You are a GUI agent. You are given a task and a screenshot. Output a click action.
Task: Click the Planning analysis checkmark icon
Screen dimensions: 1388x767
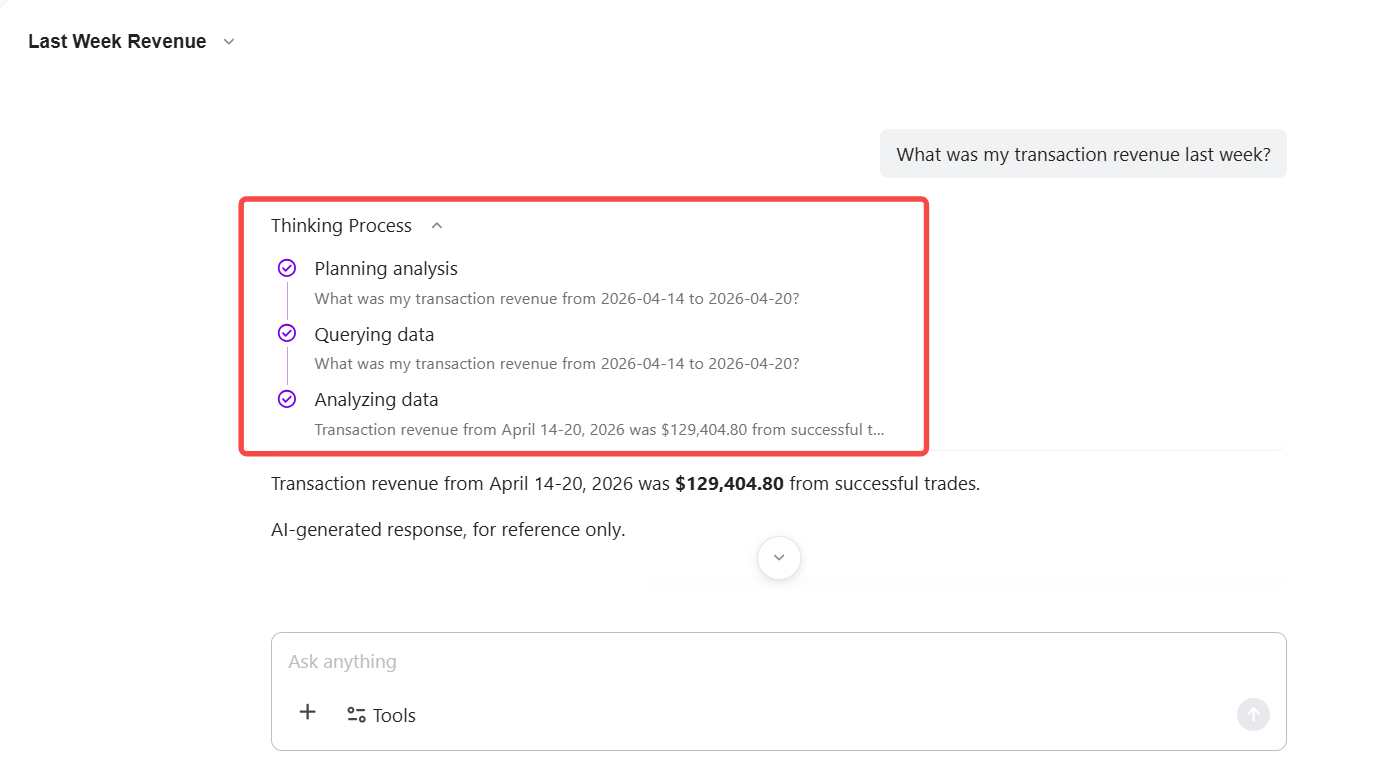(x=287, y=268)
